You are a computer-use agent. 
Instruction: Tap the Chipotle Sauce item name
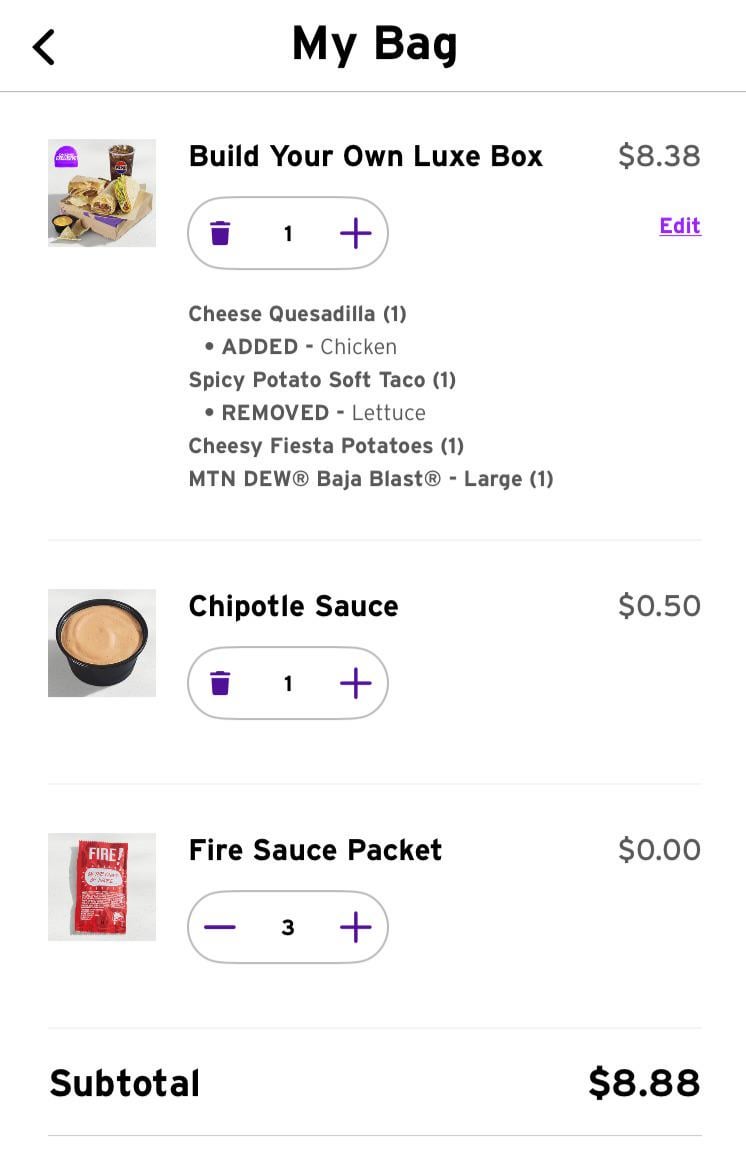(x=293, y=607)
